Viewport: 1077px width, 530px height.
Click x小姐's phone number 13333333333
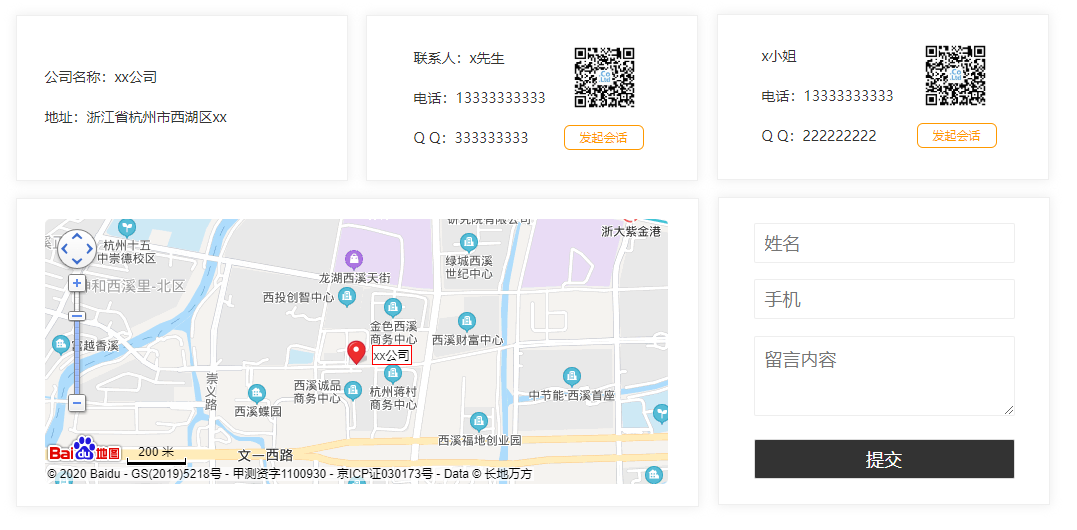848,96
